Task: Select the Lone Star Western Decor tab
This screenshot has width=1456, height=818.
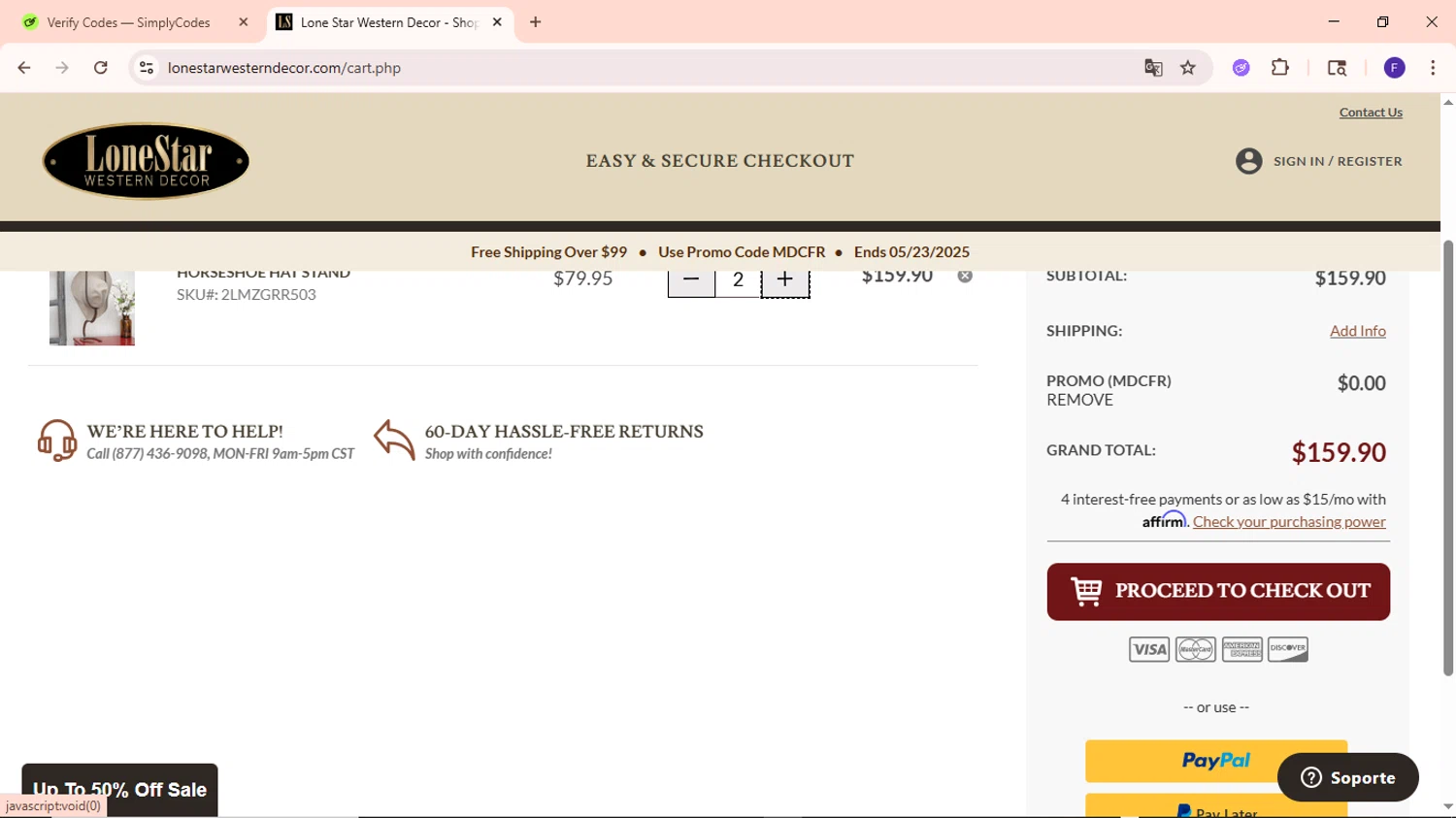Action: point(389,22)
